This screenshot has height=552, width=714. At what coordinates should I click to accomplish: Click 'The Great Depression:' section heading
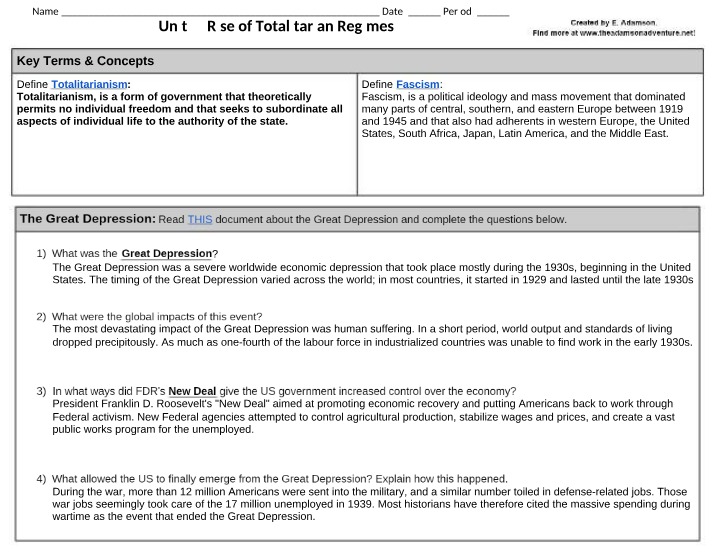pos(87,219)
